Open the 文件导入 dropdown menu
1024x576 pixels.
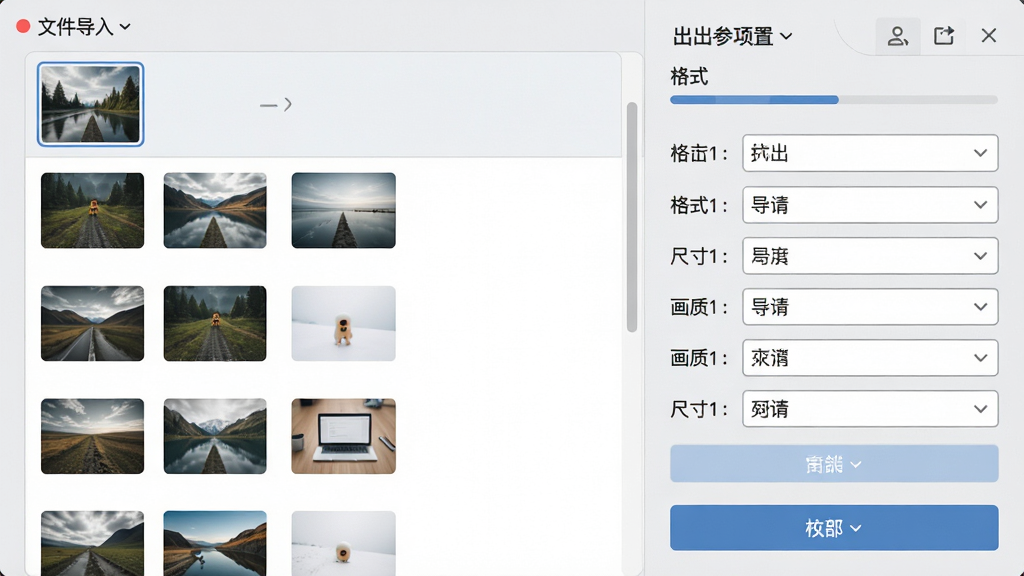coord(84,27)
